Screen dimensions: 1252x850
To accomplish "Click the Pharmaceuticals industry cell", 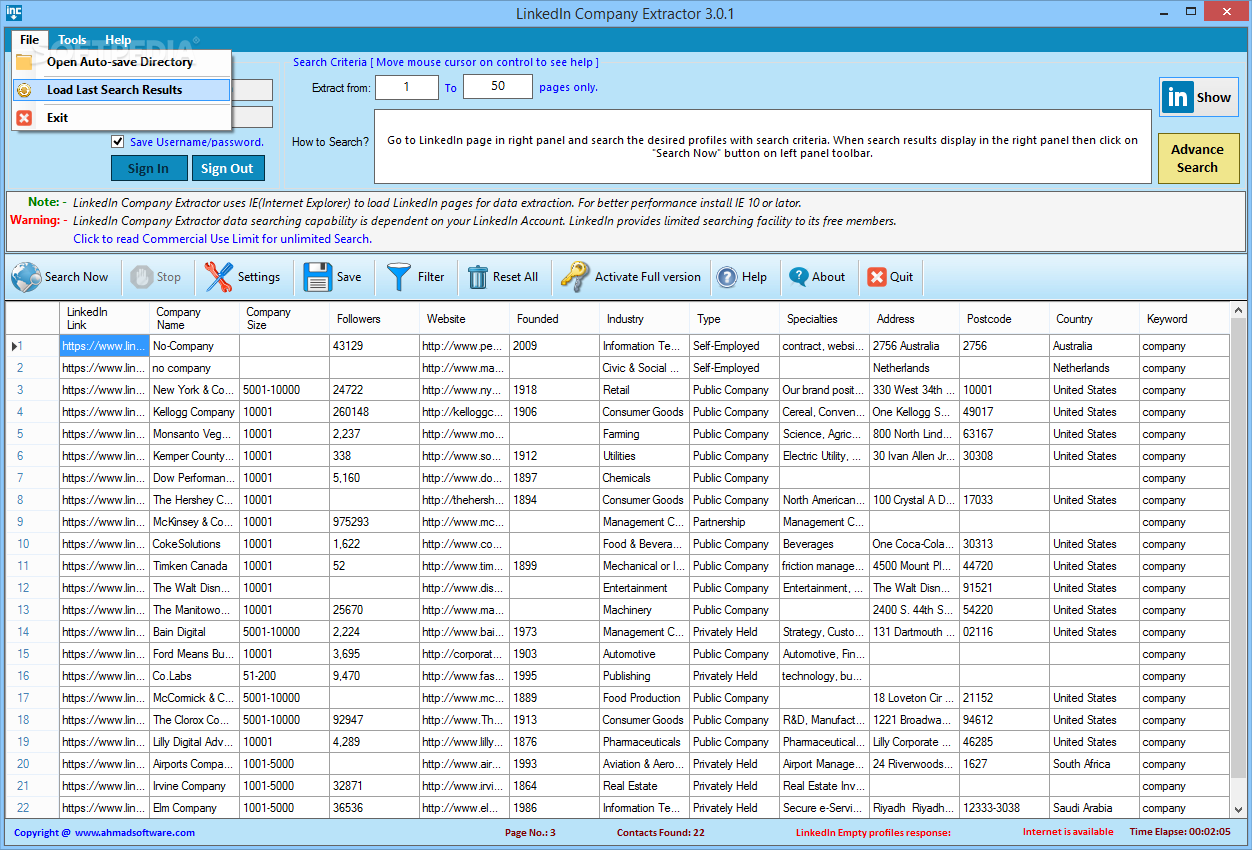I will point(645,742).
